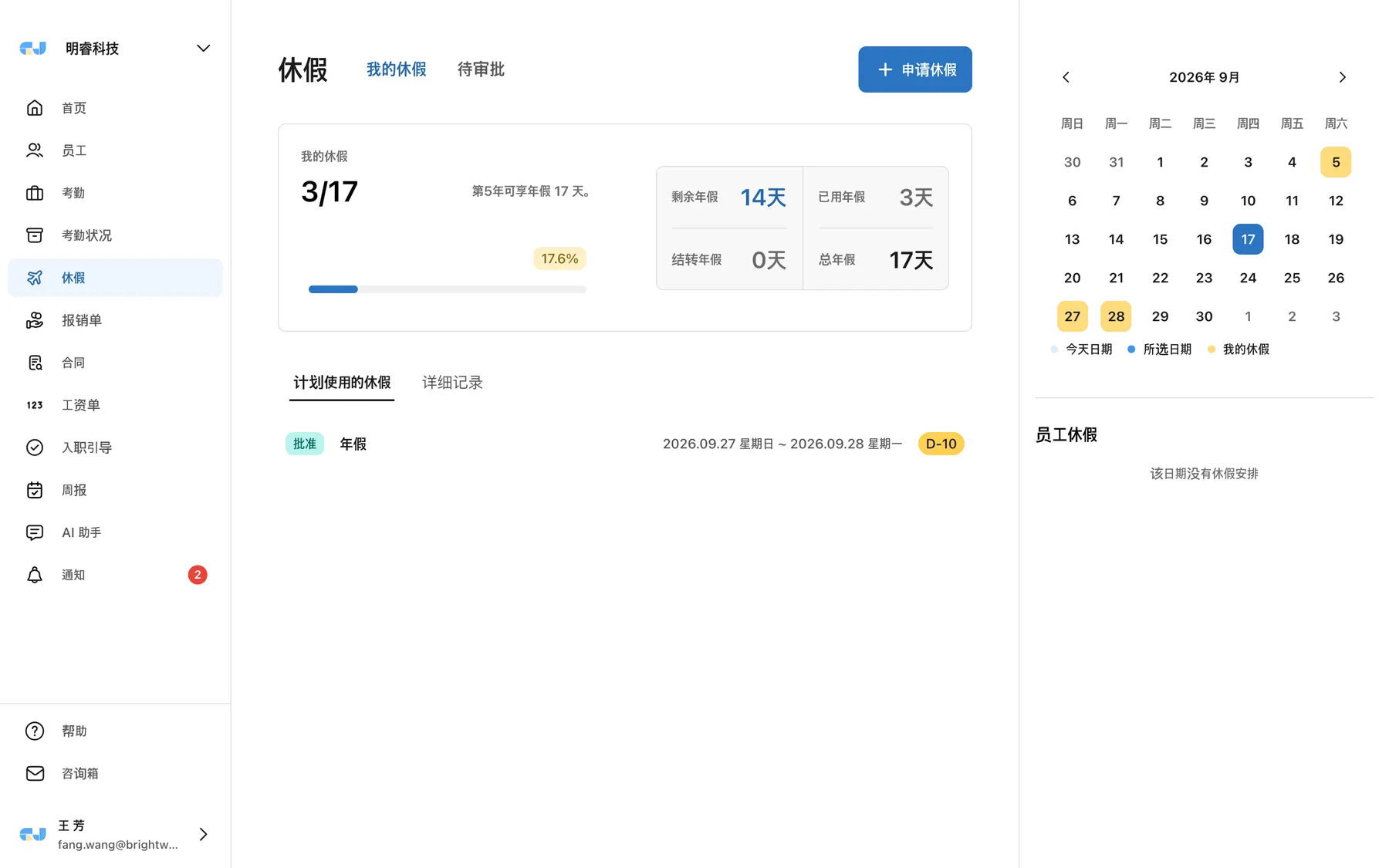Click the 结转年假 0天 value

click(769, 260)
